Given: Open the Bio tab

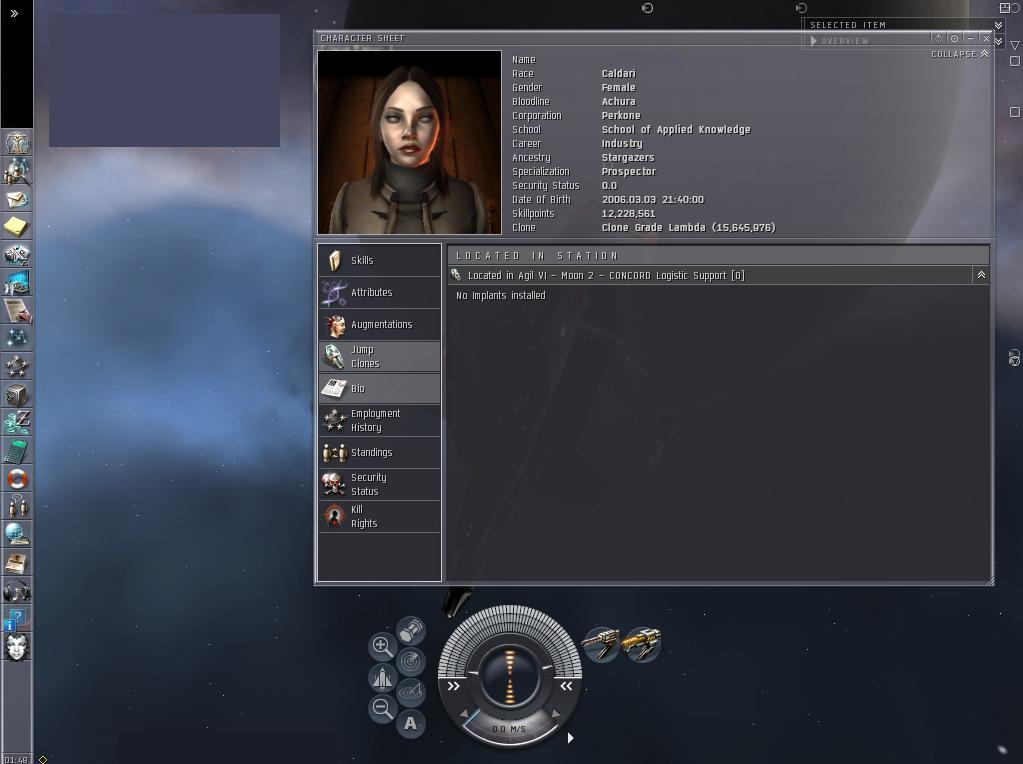Looking at the screenshot, I should [x=379, y=388].
